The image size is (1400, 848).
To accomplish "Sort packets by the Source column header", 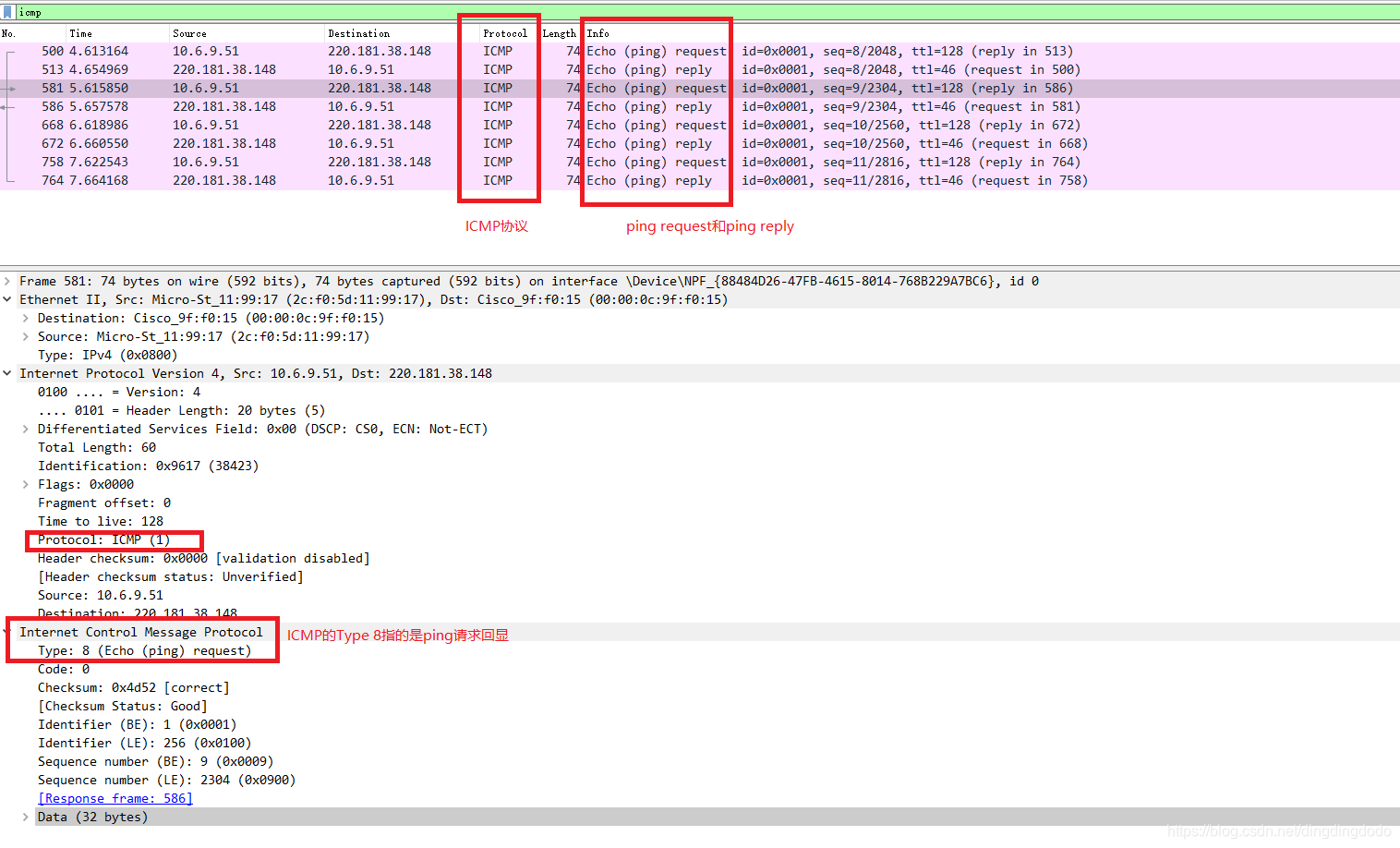I will (x=189, y=33).
